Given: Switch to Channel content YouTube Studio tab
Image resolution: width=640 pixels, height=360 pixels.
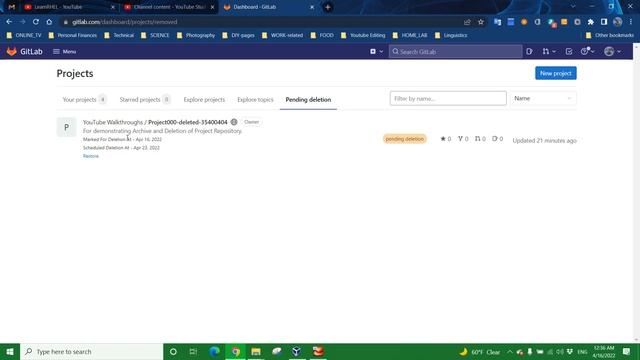Looking at the screenshot, I should 169,7.
